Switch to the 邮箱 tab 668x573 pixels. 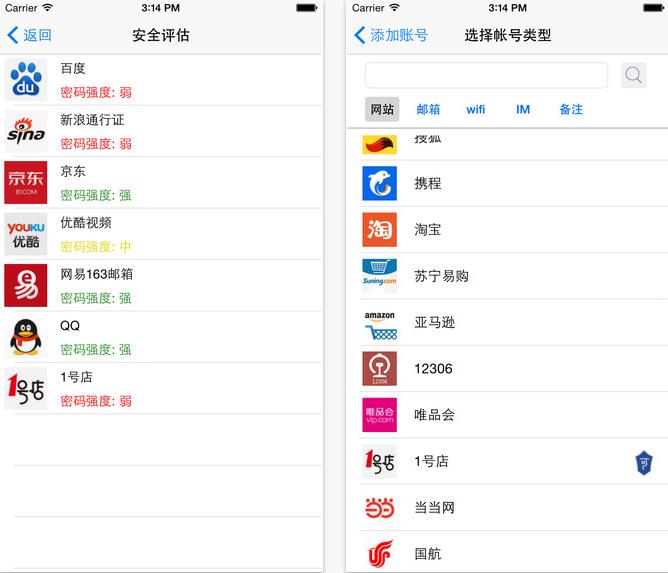[x=428, y=109]
